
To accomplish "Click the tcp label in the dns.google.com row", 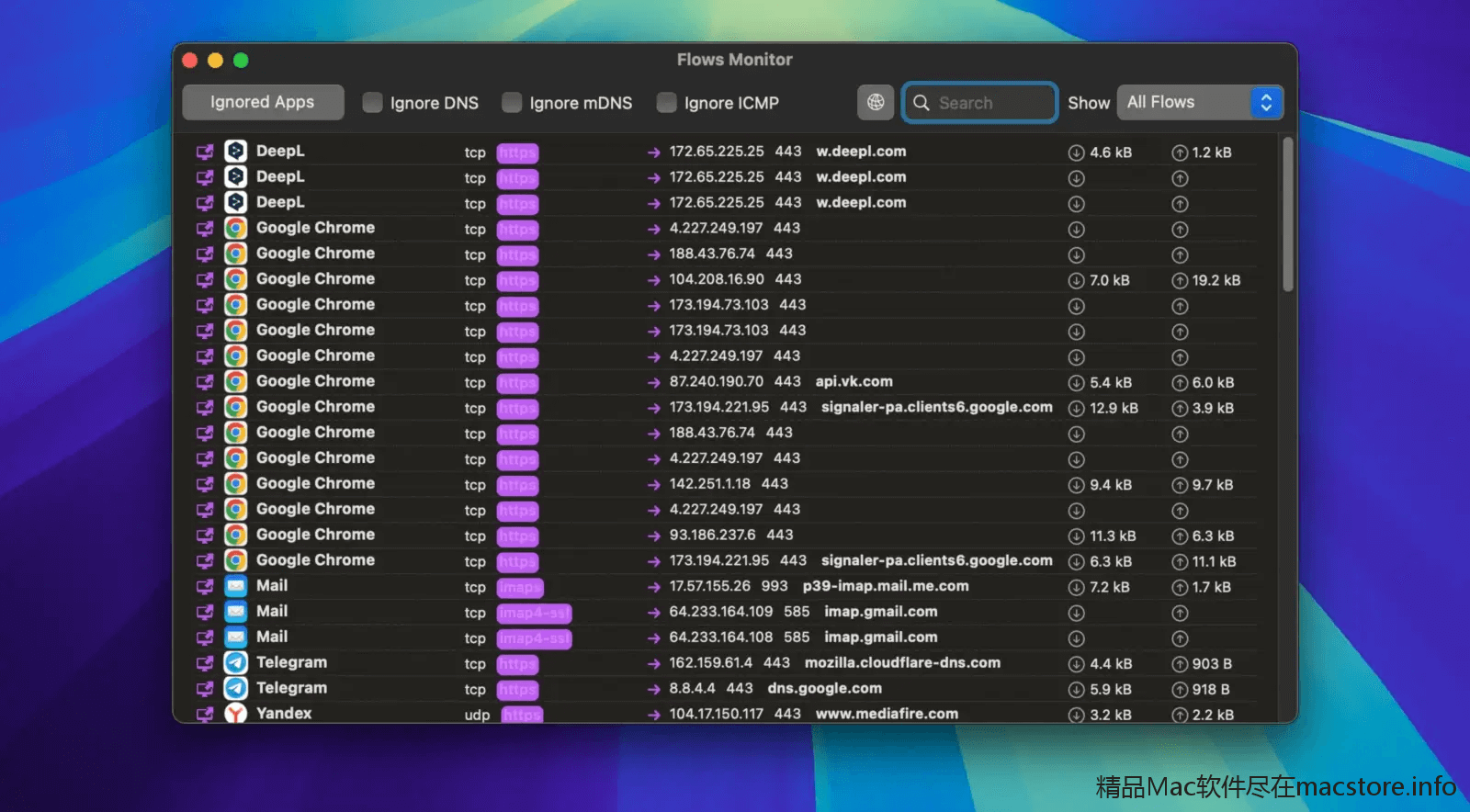I will 475,690.
